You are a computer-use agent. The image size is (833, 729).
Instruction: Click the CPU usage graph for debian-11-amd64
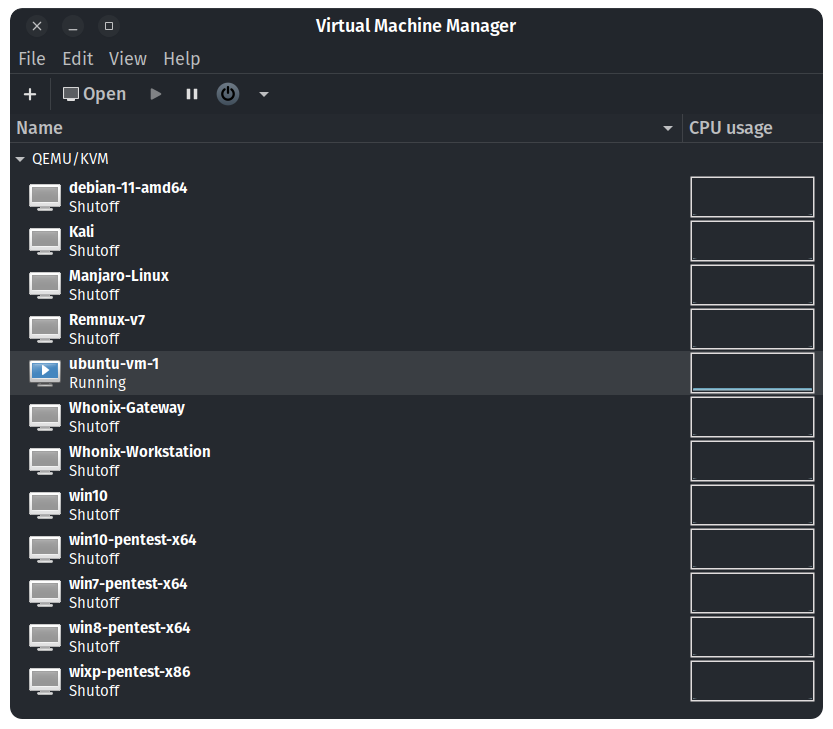pyautogui.click(x=752, y=197)
